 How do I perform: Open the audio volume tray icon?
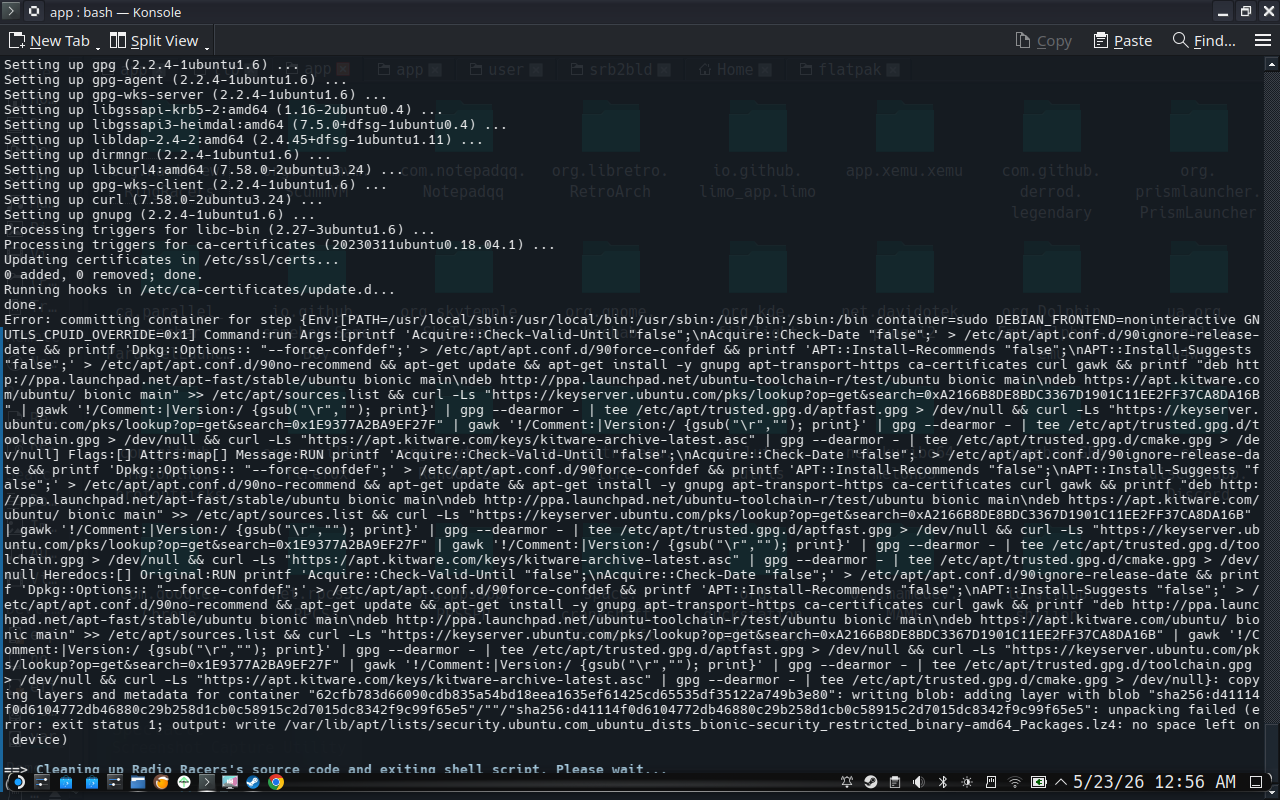click(x=918, y=782)
